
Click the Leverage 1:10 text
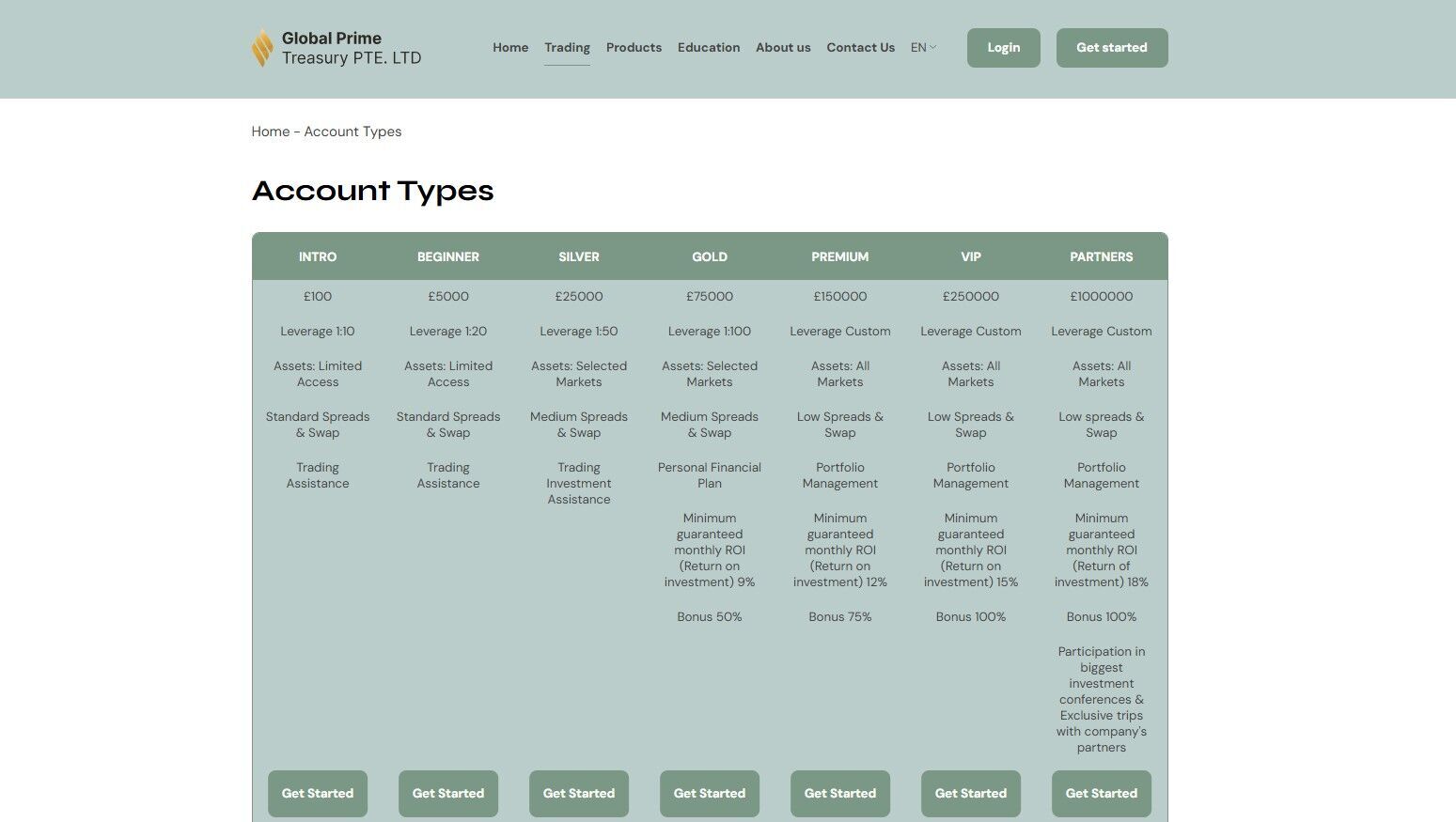[x=318, y=331]
